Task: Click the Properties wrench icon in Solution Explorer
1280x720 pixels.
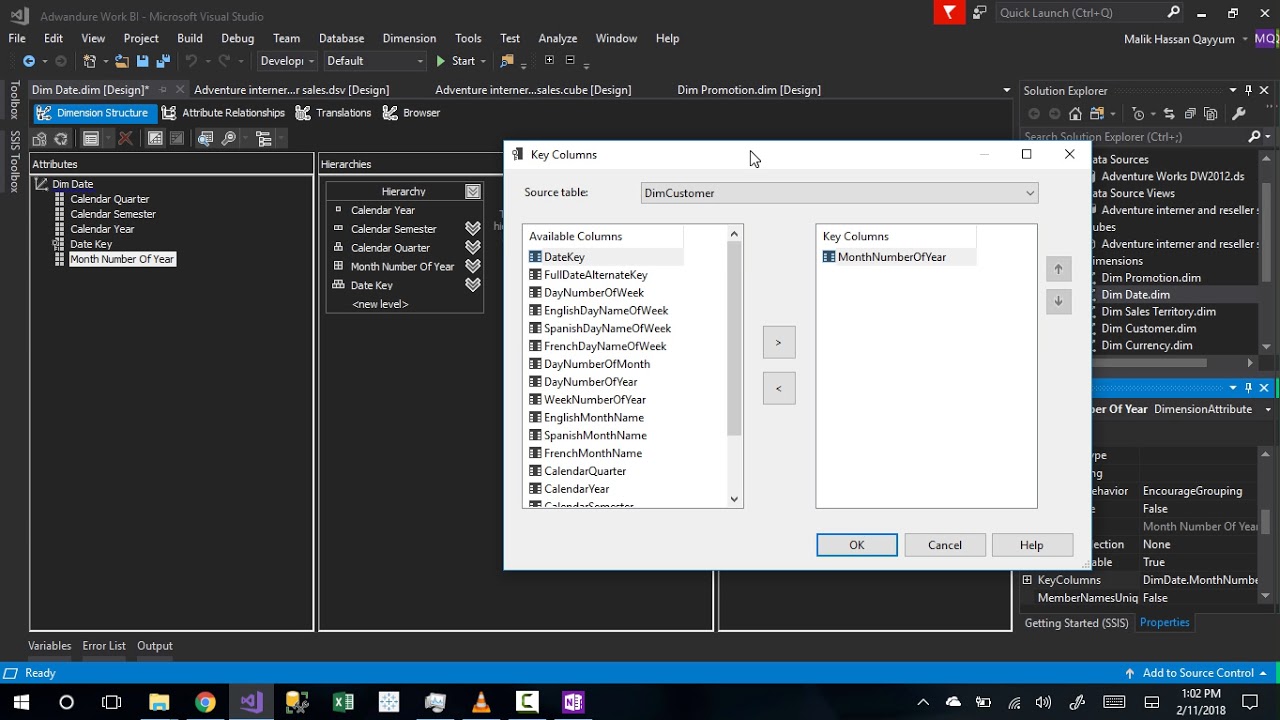Action: point(1239,114)
